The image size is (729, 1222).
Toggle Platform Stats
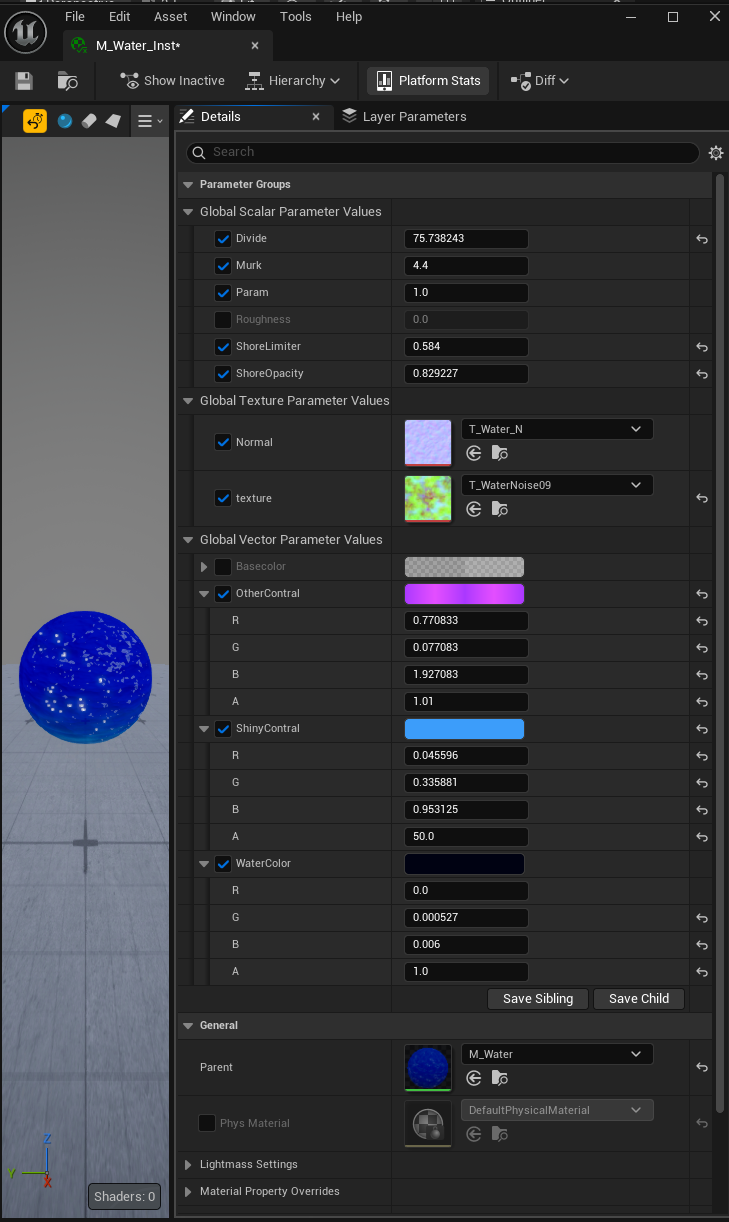428,81
